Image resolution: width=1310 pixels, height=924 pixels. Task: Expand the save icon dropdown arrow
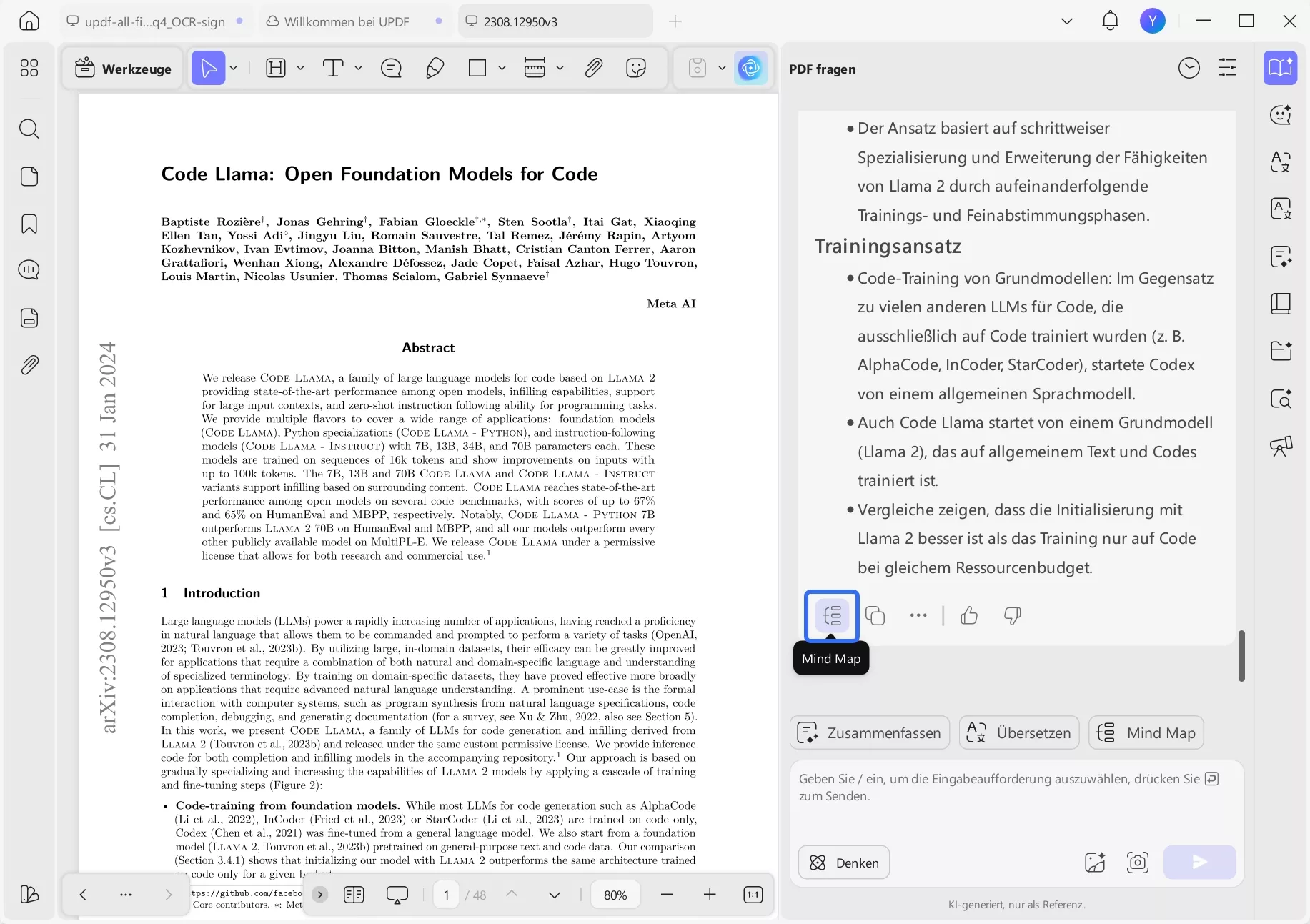tap(723, 69)
